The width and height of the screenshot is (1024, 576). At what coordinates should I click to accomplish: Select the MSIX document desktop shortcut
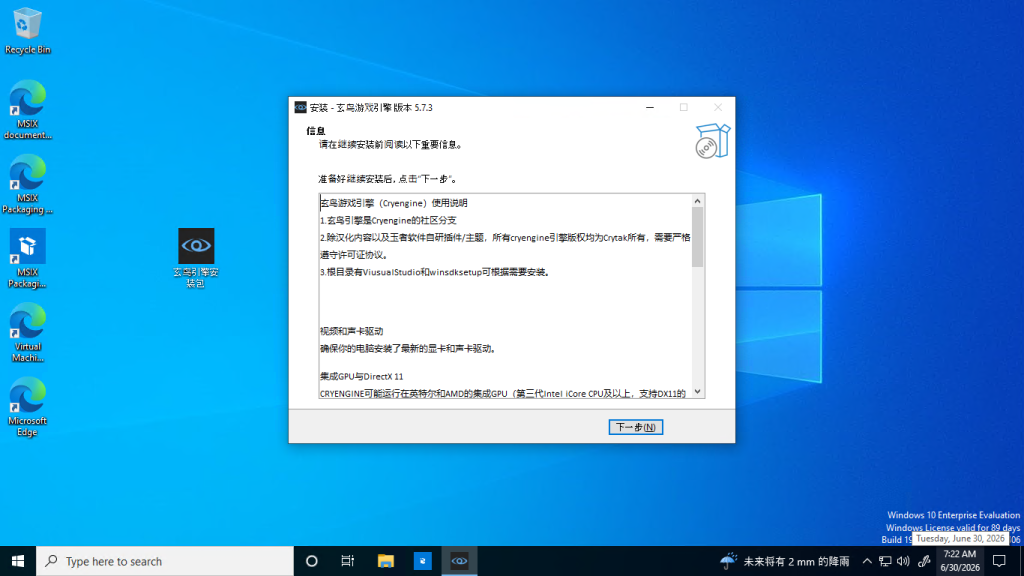(27, 110)
